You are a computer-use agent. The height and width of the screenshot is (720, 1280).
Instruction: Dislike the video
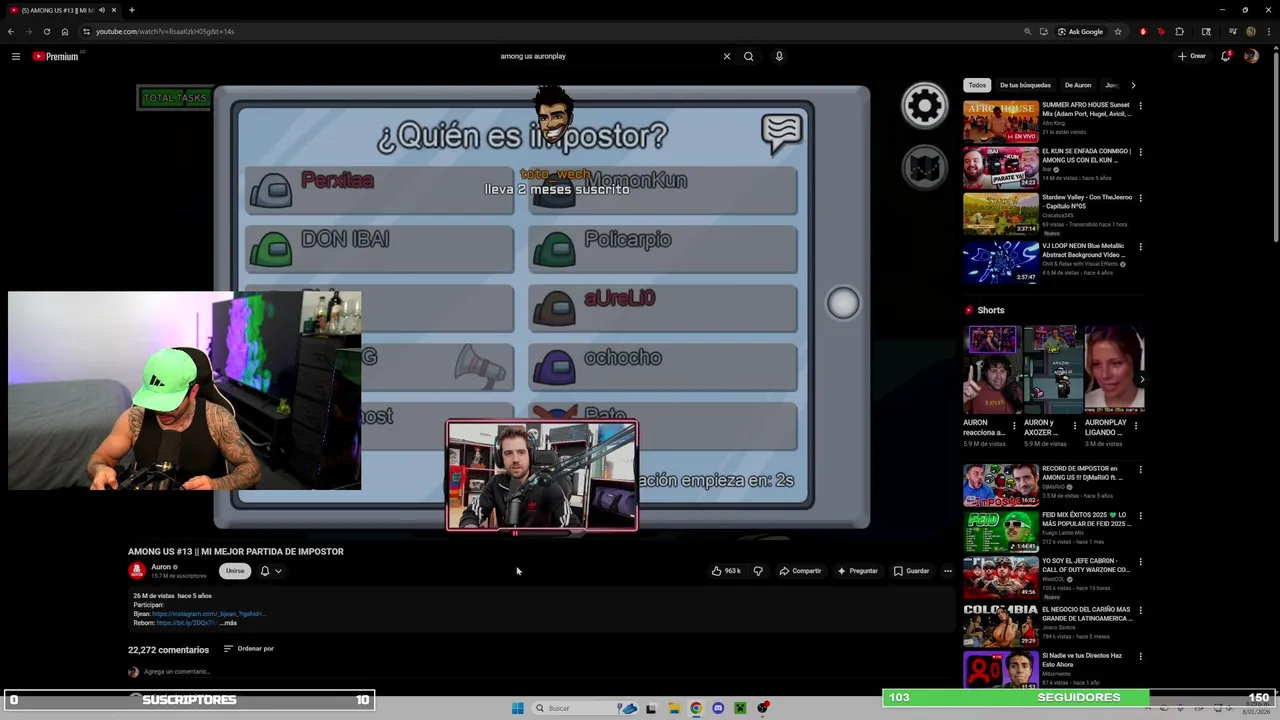758,571
